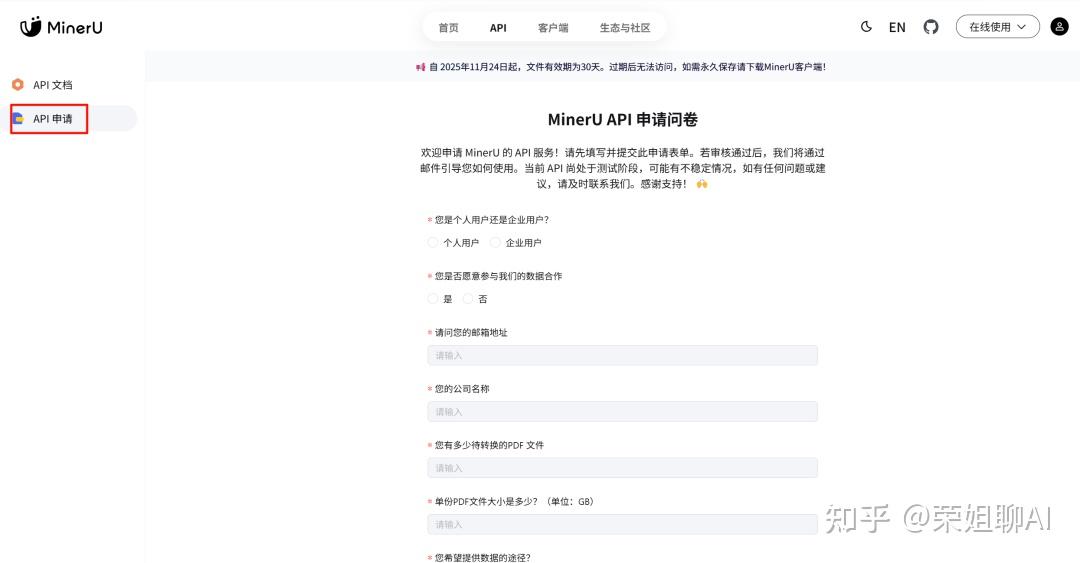Choose 否 for data cooperation
Viewport: 1080px width, 563px height.
click(468, 298)
